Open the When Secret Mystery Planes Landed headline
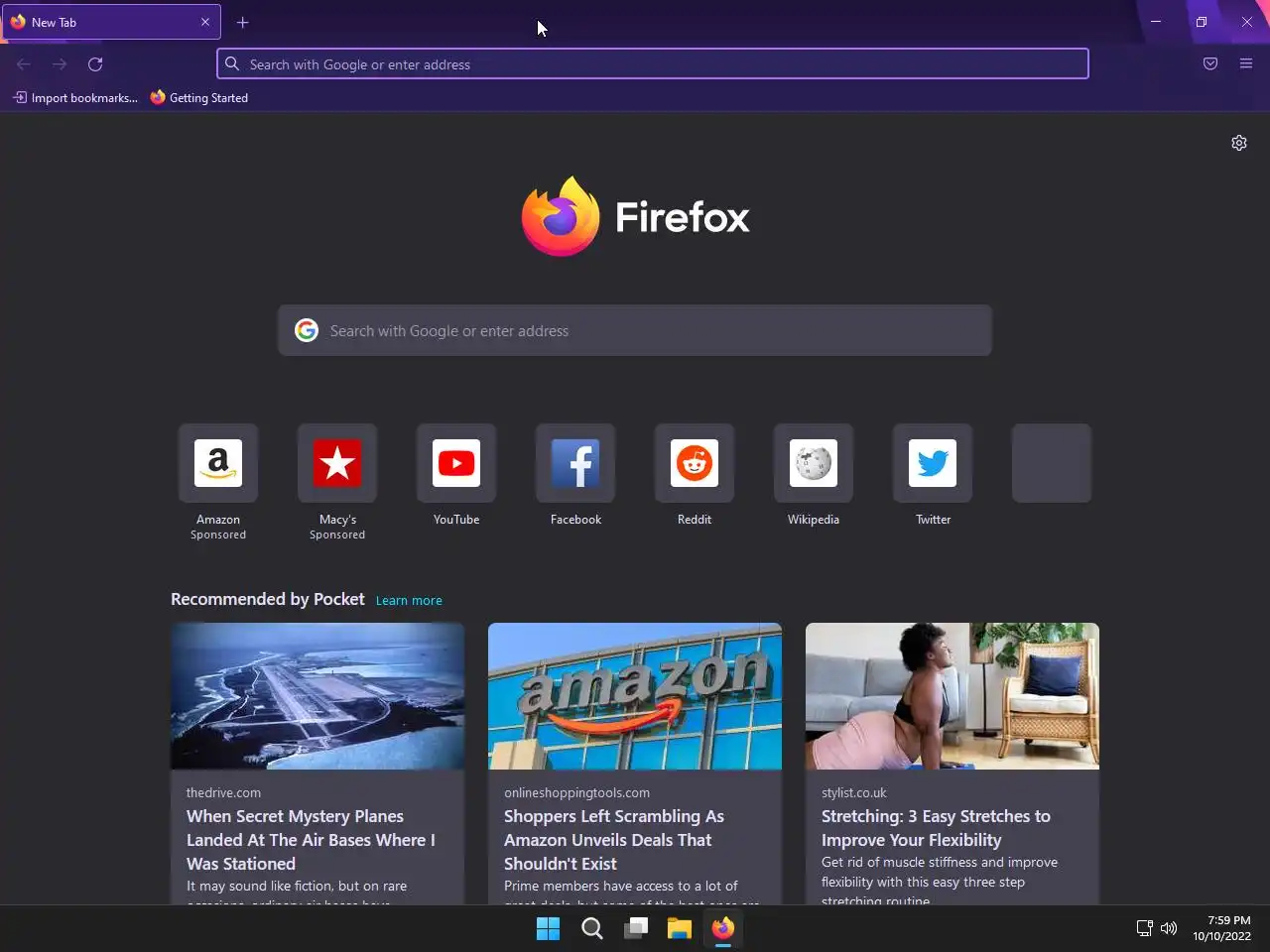 (x=311, y=840)
